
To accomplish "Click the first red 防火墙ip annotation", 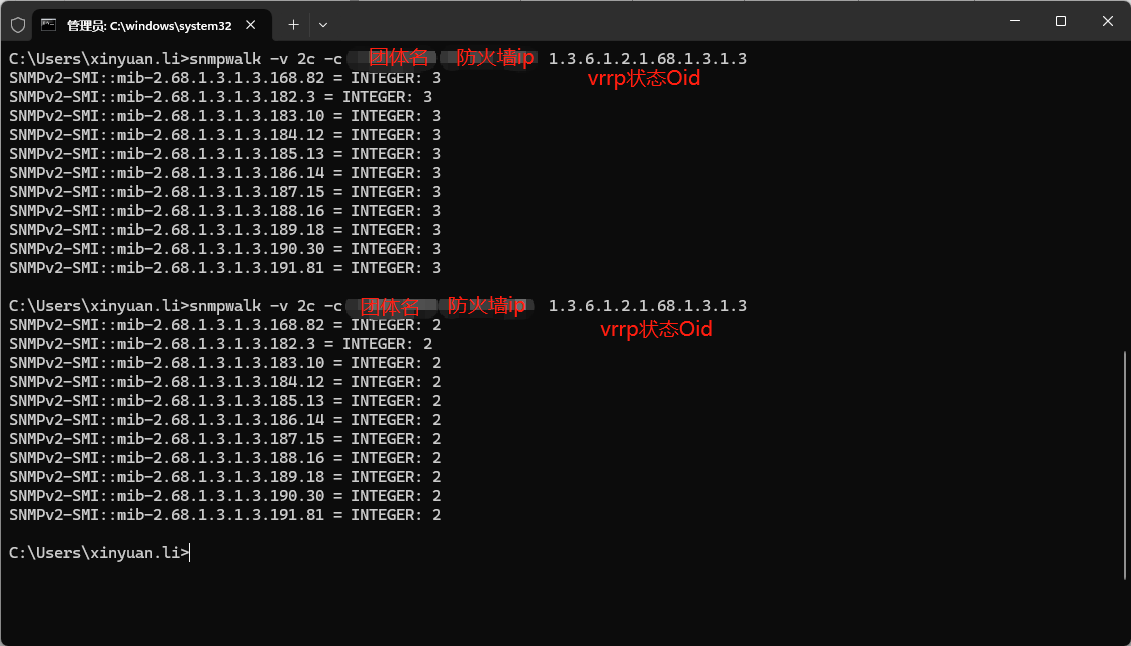I will [x=494, y=58].
